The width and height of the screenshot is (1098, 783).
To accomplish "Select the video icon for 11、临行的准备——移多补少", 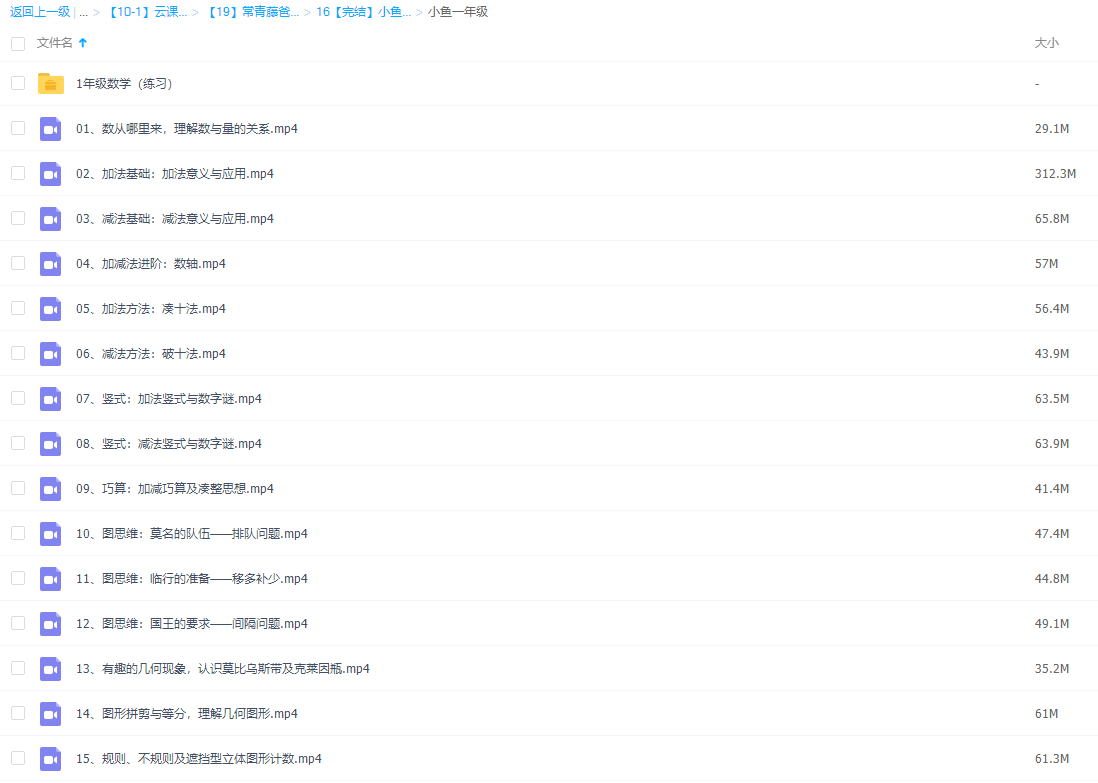I will [x=50, y=578].
